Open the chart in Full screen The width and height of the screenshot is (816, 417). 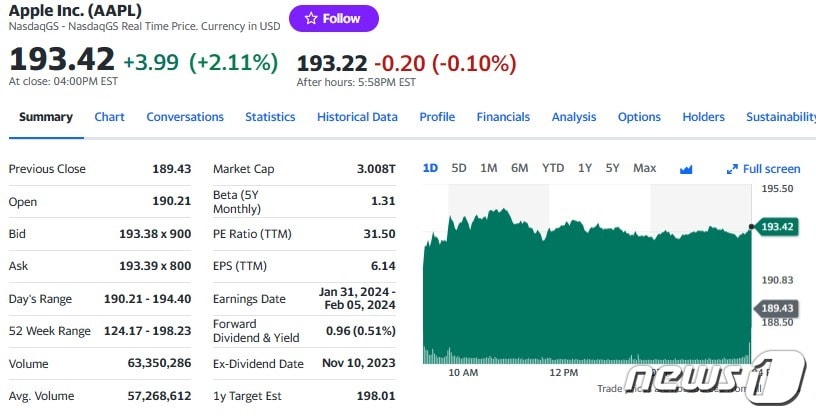point(763,169)
